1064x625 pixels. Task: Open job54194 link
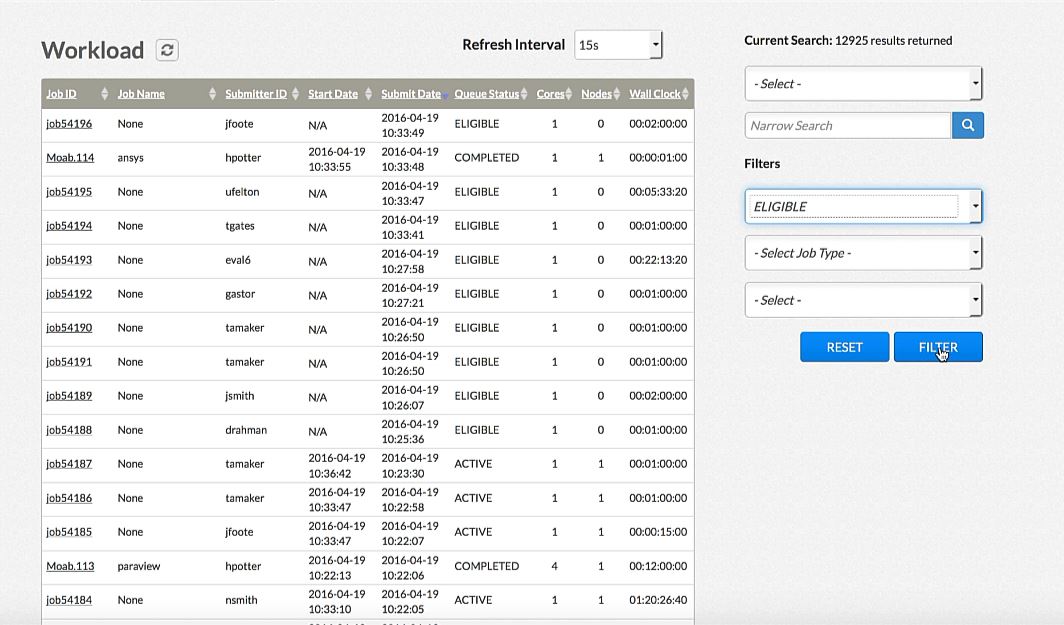[x=69, y=225]
